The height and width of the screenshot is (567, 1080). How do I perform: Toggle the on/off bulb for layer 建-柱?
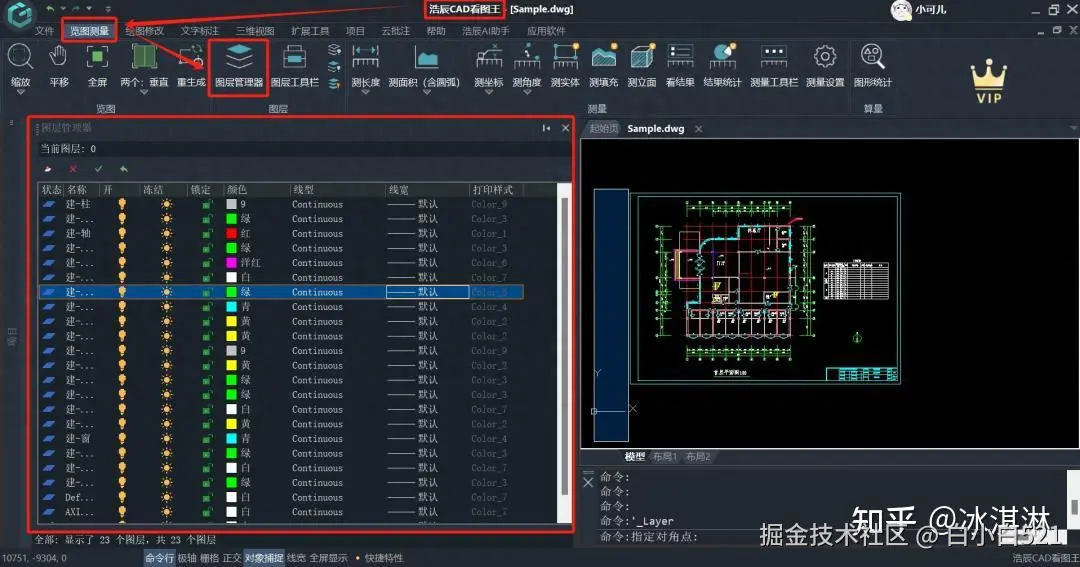point(122,204)
